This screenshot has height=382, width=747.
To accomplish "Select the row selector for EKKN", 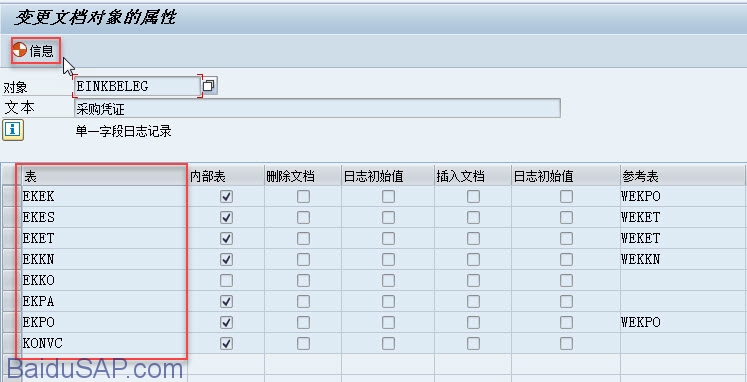I will [x=11, y=259].
